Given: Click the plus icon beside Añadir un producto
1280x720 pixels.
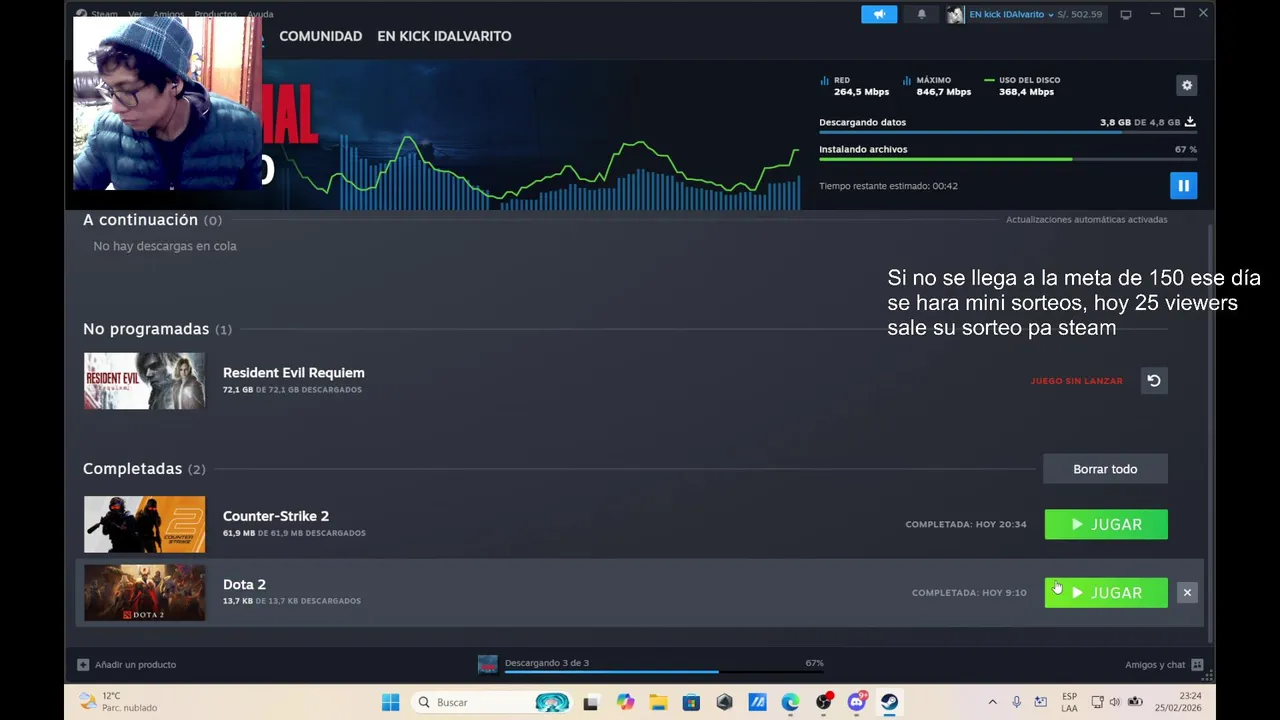Looking at the screenshot, I should [x=83, y=664].
